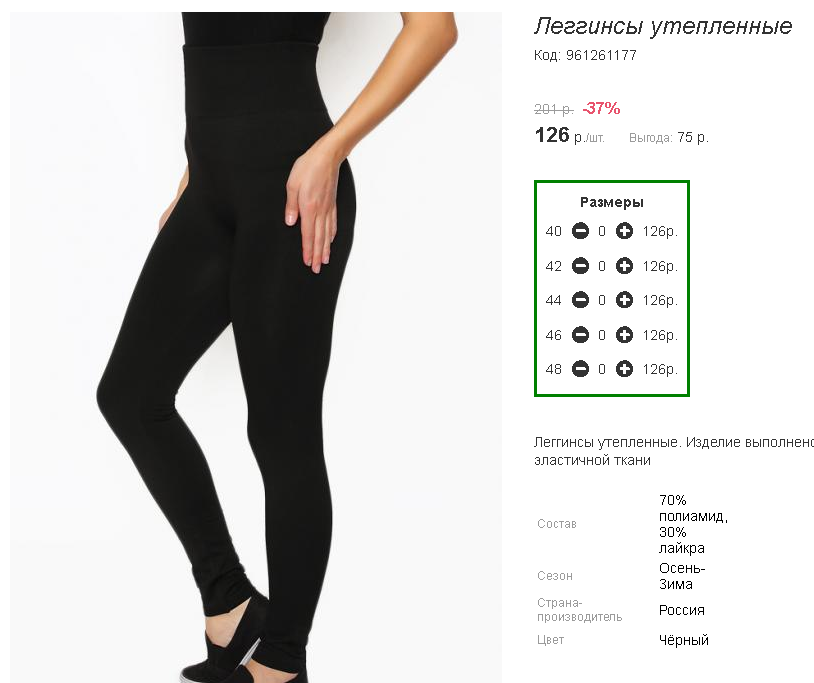
Task: Decrease quantity for size 40
Action: pos(580,231)
